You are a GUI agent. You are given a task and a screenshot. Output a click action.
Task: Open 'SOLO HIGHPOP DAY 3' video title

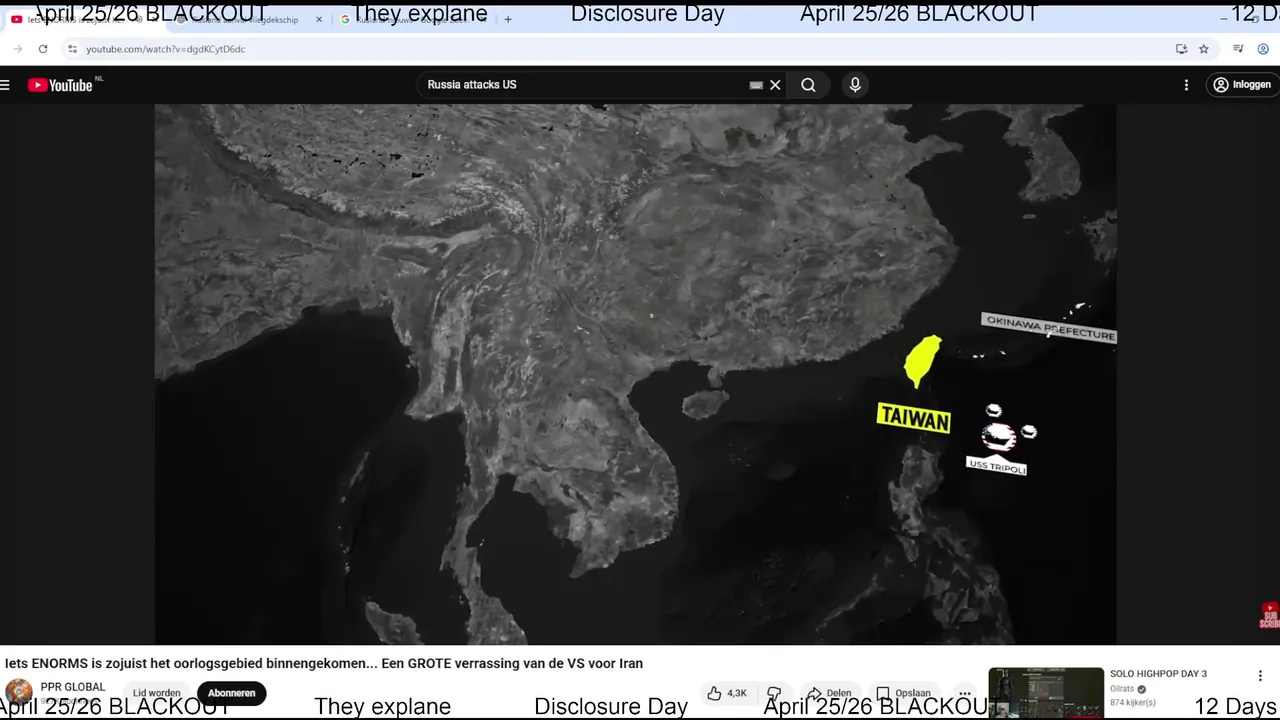pos(1158,674)
